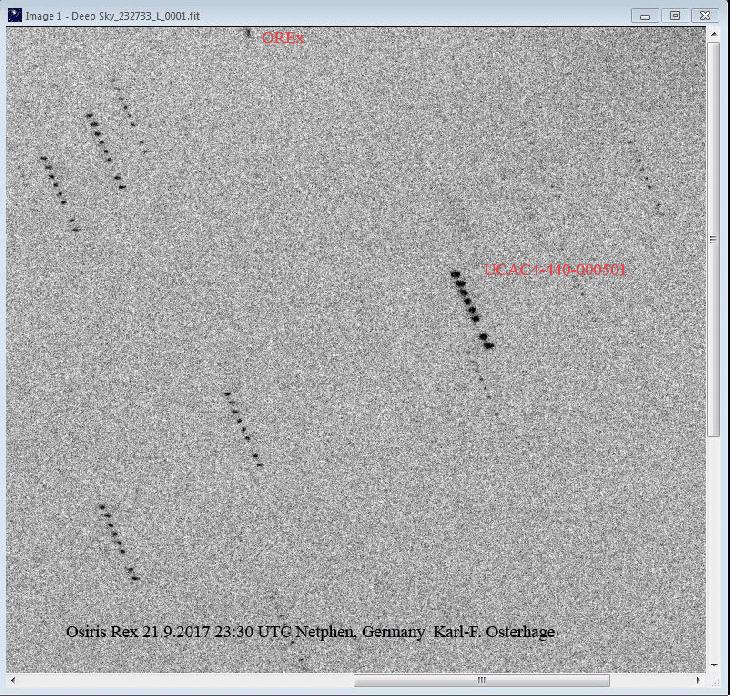This screenshot has height=696, width=730.
Task: Click the bottom-left star trail above the caption
Action: pyautogui.click(x=118, y=542)
